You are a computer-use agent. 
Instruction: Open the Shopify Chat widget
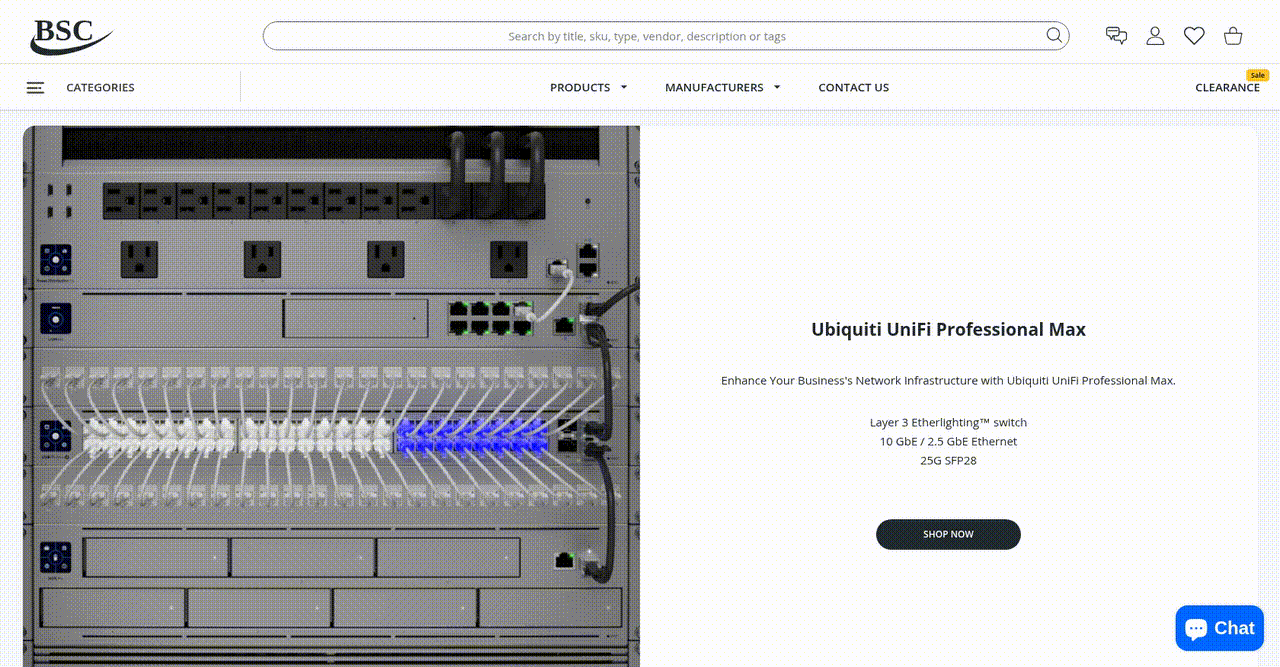(1219, 628)
